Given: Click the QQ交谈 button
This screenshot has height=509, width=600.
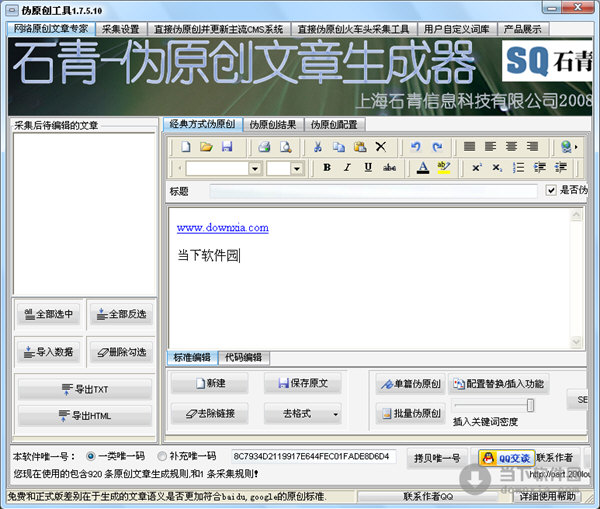Looking at the screenshot, I should (x=507, y=458).
